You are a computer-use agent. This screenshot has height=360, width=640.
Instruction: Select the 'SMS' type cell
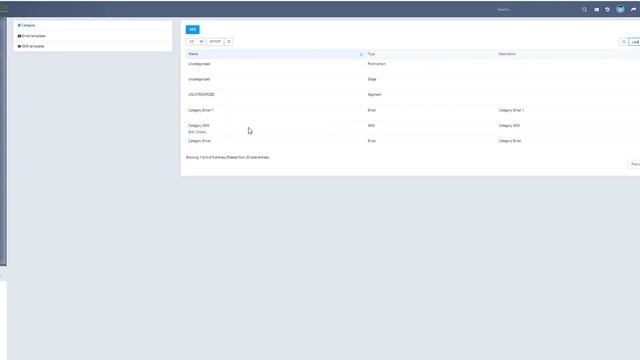[x=371, y=126]
